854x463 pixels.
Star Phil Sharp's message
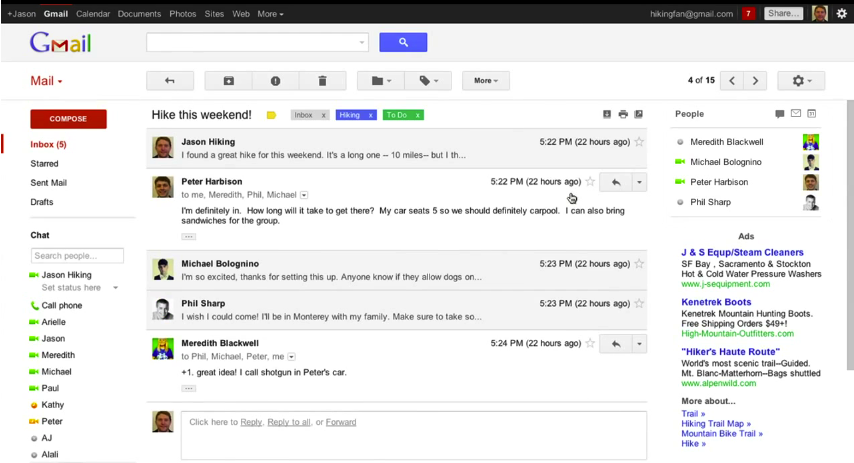[x=639, y=303]
